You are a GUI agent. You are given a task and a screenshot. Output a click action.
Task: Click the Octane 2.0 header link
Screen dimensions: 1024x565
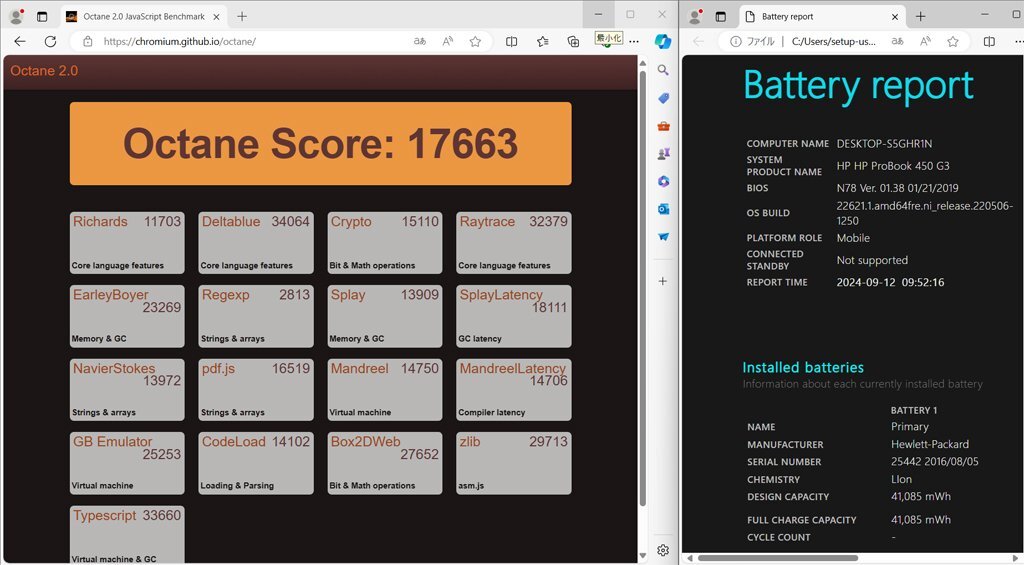(44, 71)
